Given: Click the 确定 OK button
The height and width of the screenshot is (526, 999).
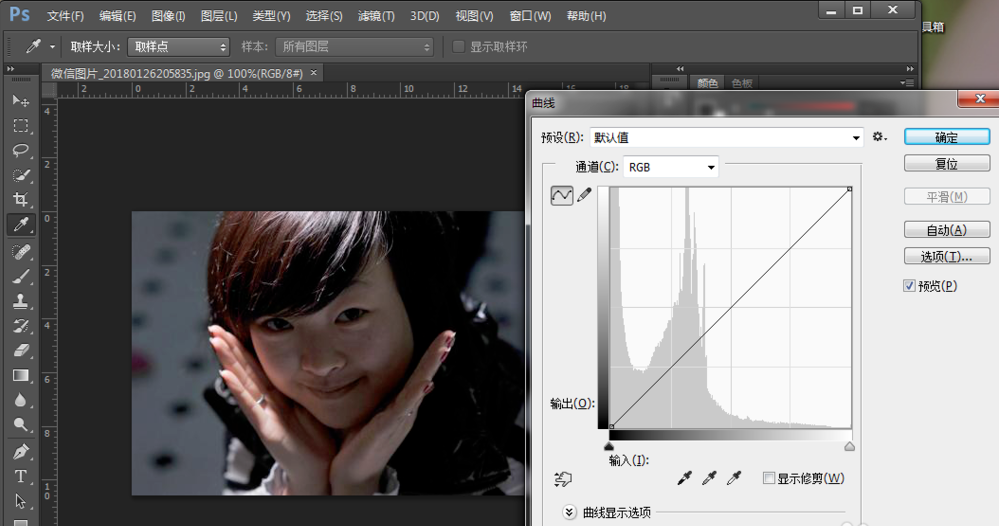Looking at the screenshot, I should (x=946, y=137).
